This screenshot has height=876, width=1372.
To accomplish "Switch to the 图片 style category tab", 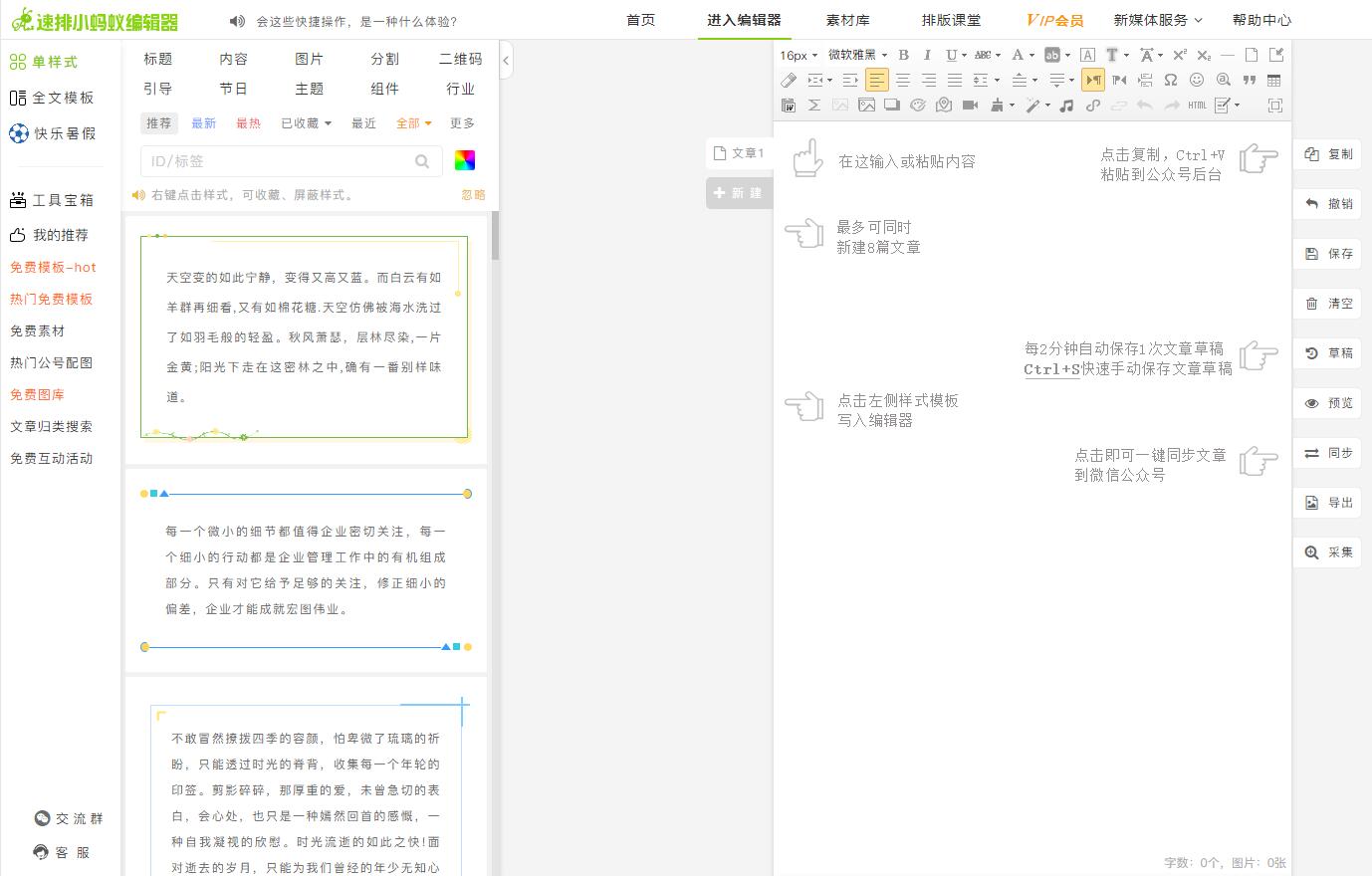I will 309,59.
